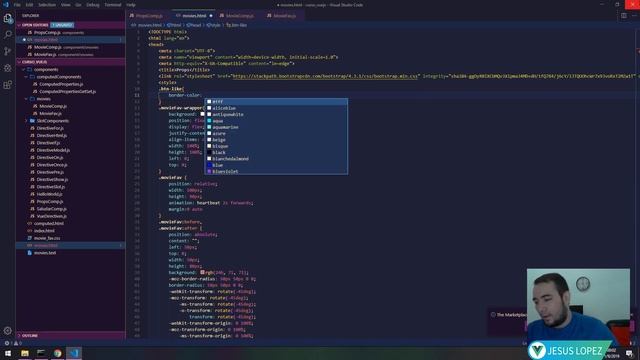The height and width of the screenshot is (360, 640).
Task: Open the Explorer view in activity bar
Action: point(7,18)
